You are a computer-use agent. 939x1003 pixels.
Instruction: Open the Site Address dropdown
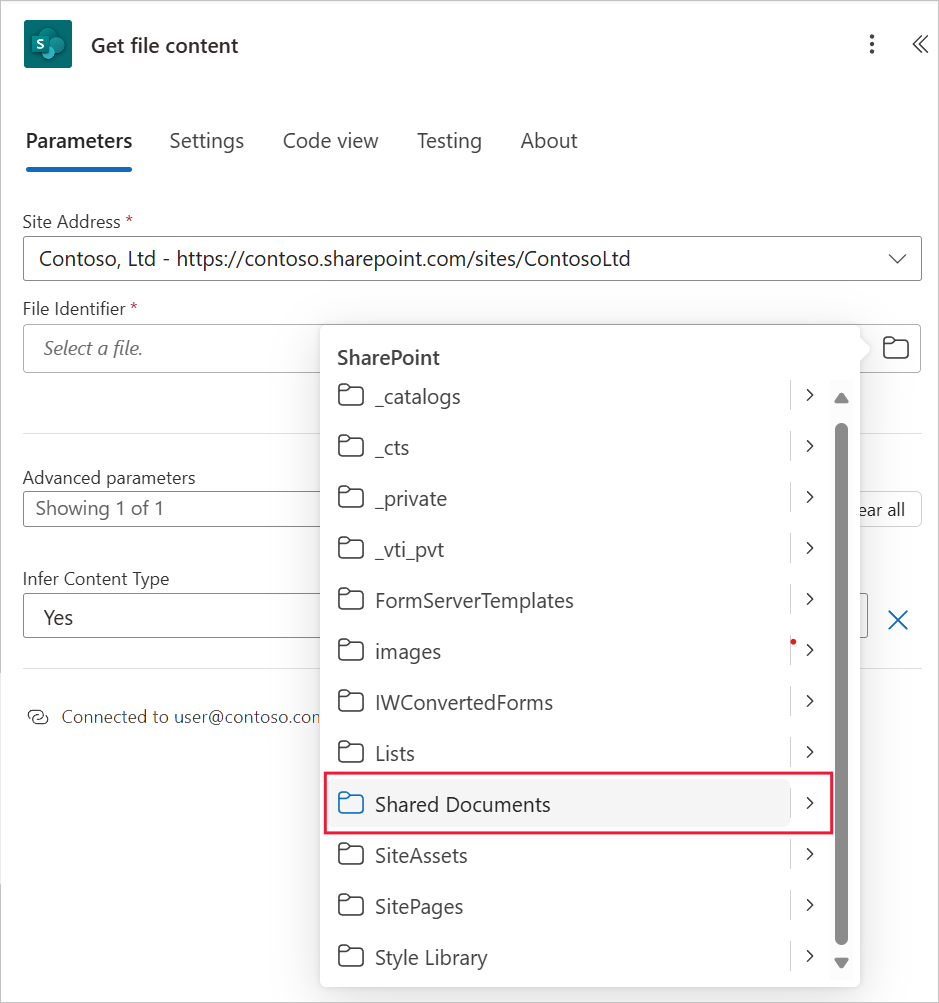click(x=896, y=259)
